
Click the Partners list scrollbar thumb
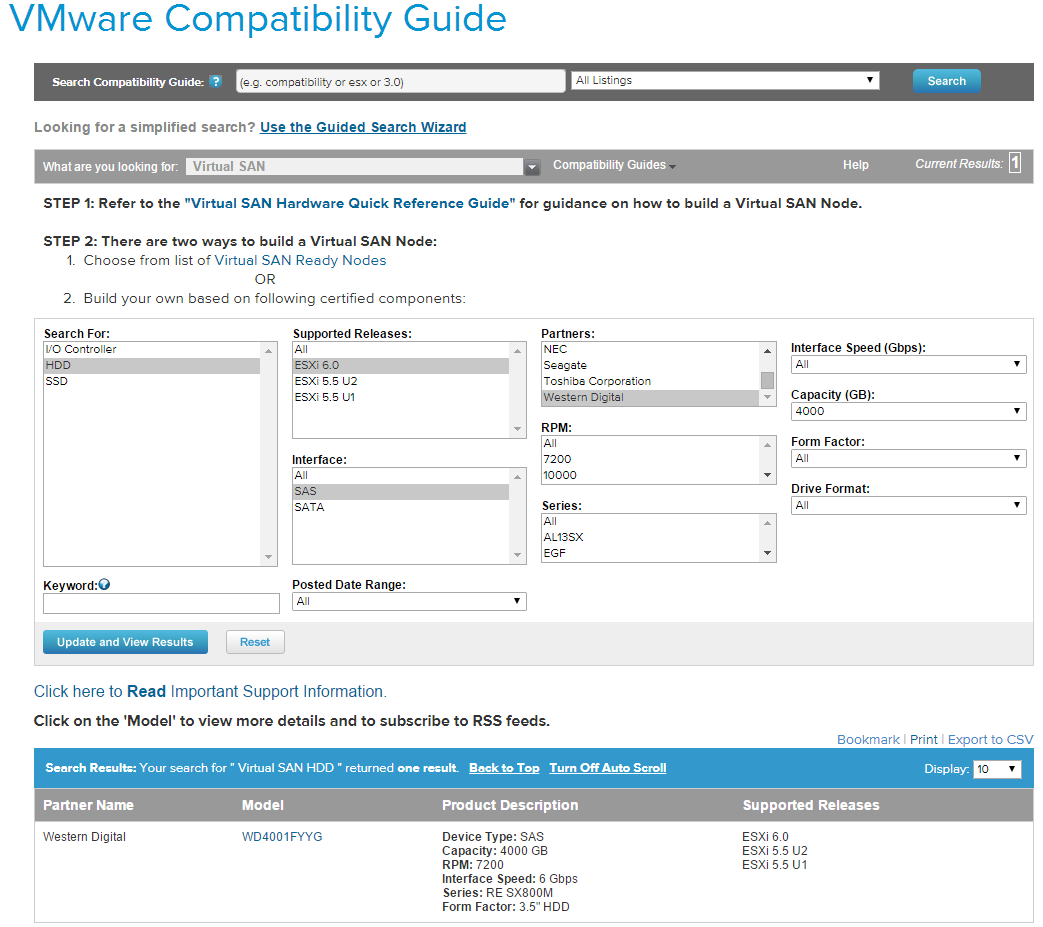[767, 380]
